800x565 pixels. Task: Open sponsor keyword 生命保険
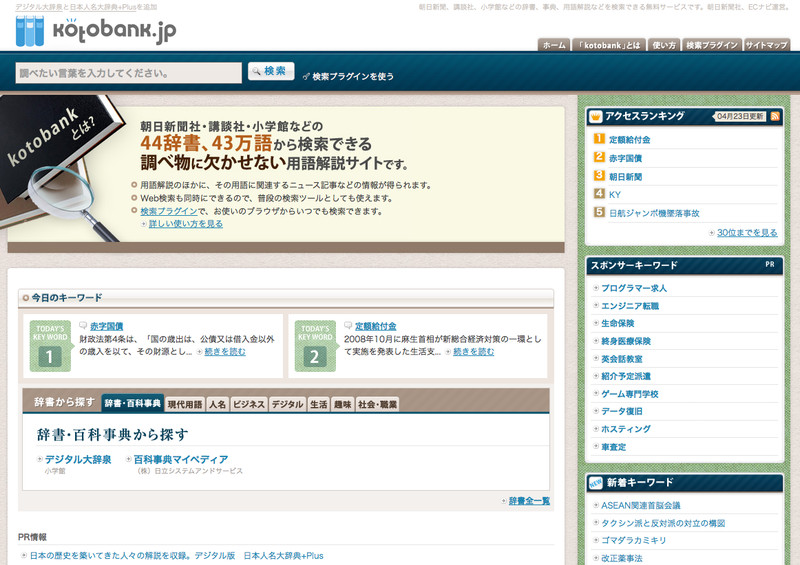[618, 323]
